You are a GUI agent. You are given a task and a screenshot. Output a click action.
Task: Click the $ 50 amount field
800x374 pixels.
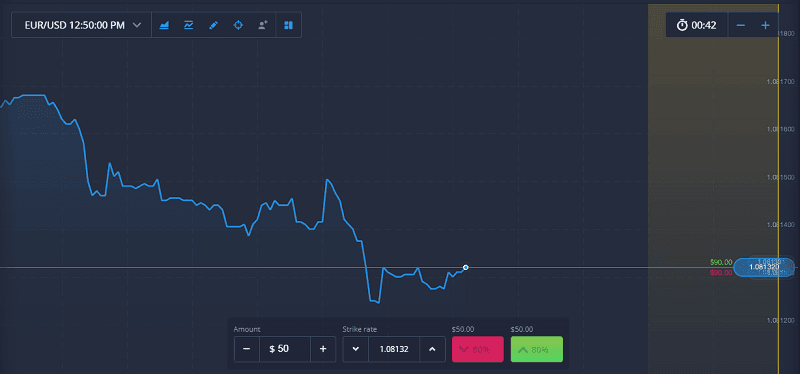285,349
